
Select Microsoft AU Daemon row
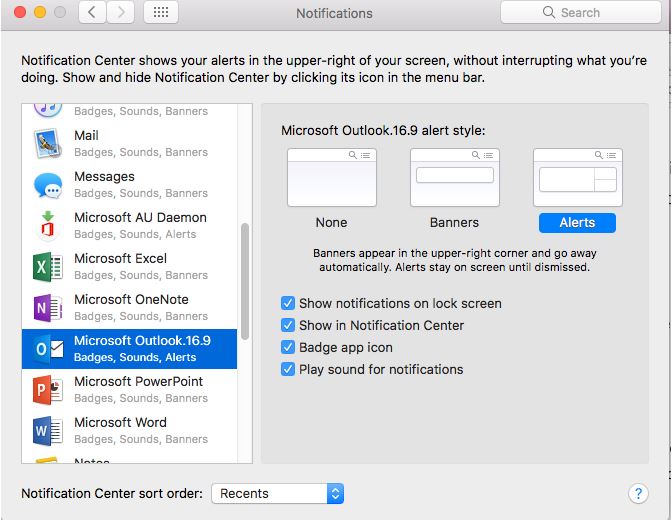click(129, 225)
